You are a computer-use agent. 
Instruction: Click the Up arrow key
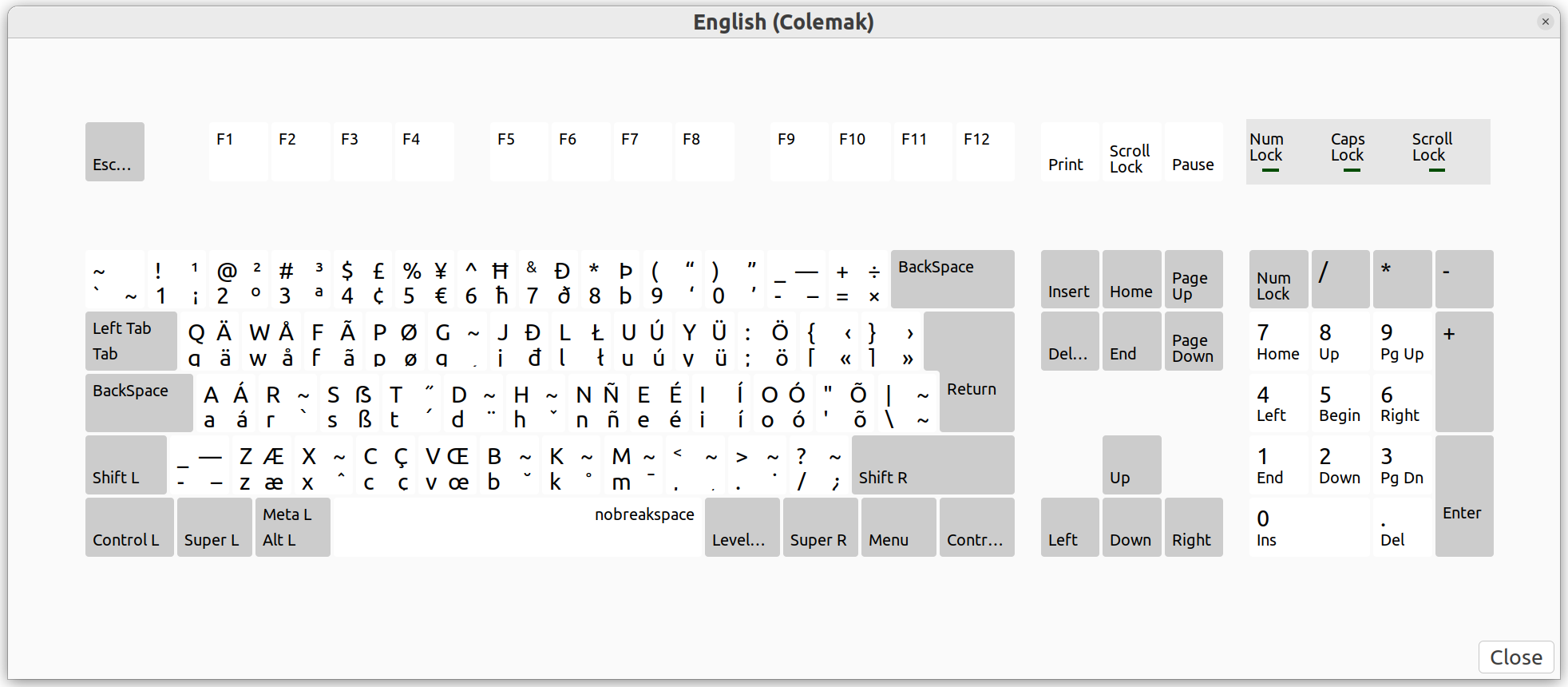click(x=1131, y=465)
